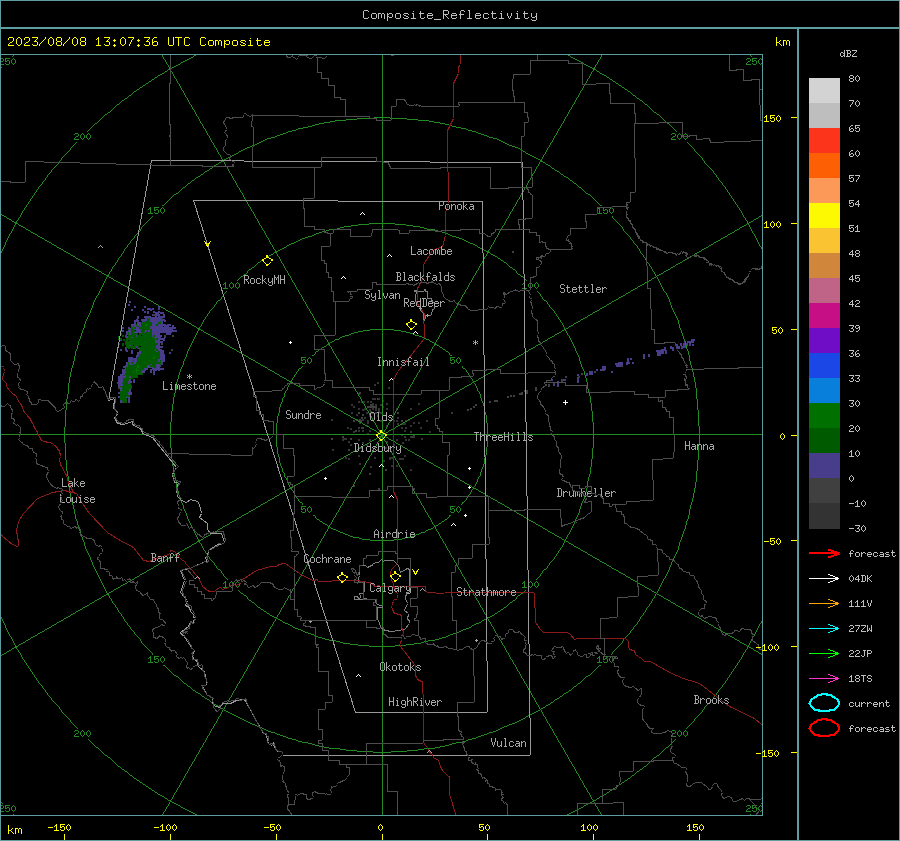
Task: Click the Sylvan label
Action: tap(382, 295)
